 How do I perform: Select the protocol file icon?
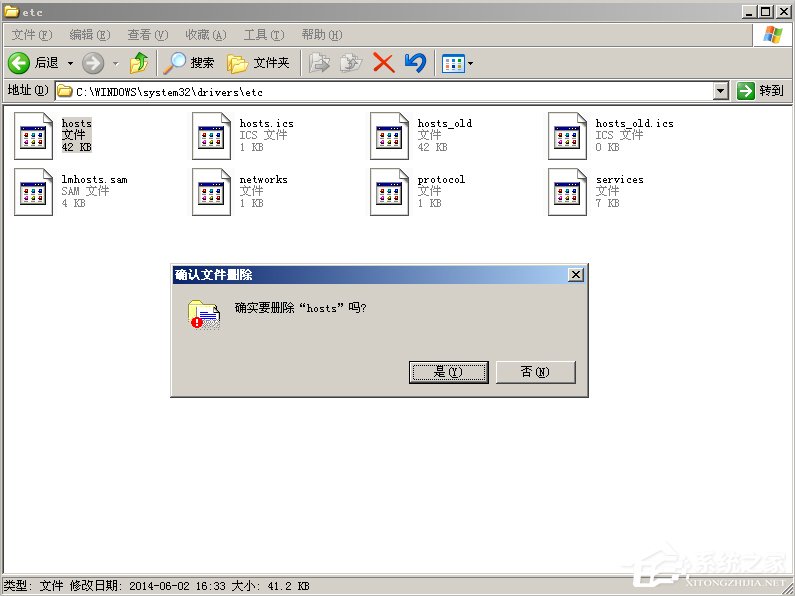[389, 192]
